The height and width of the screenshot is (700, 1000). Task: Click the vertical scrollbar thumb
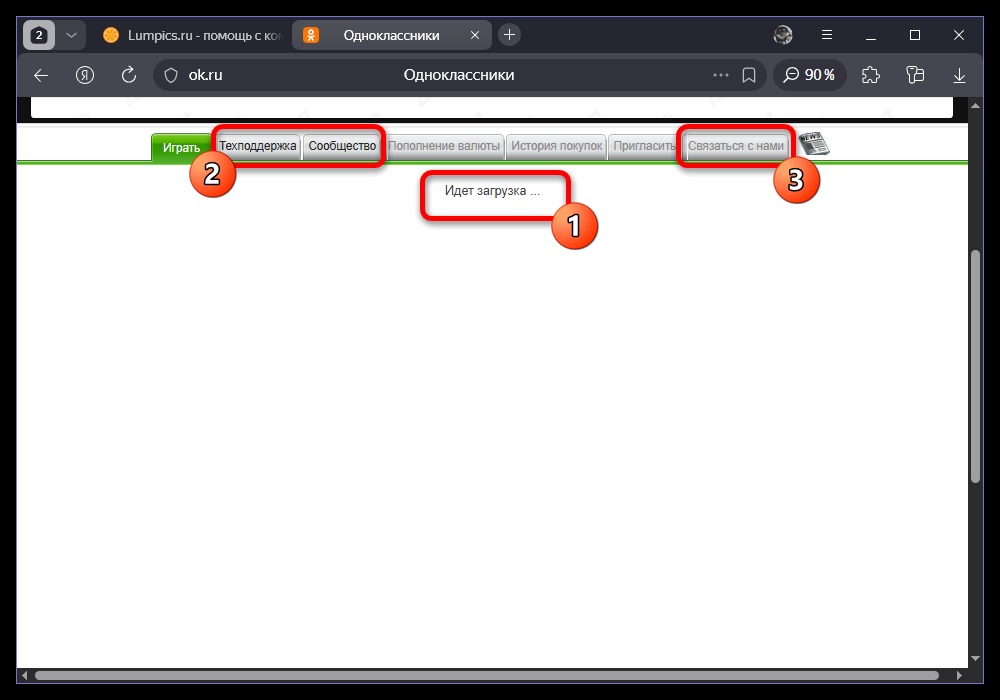click(x=975, y=367)
